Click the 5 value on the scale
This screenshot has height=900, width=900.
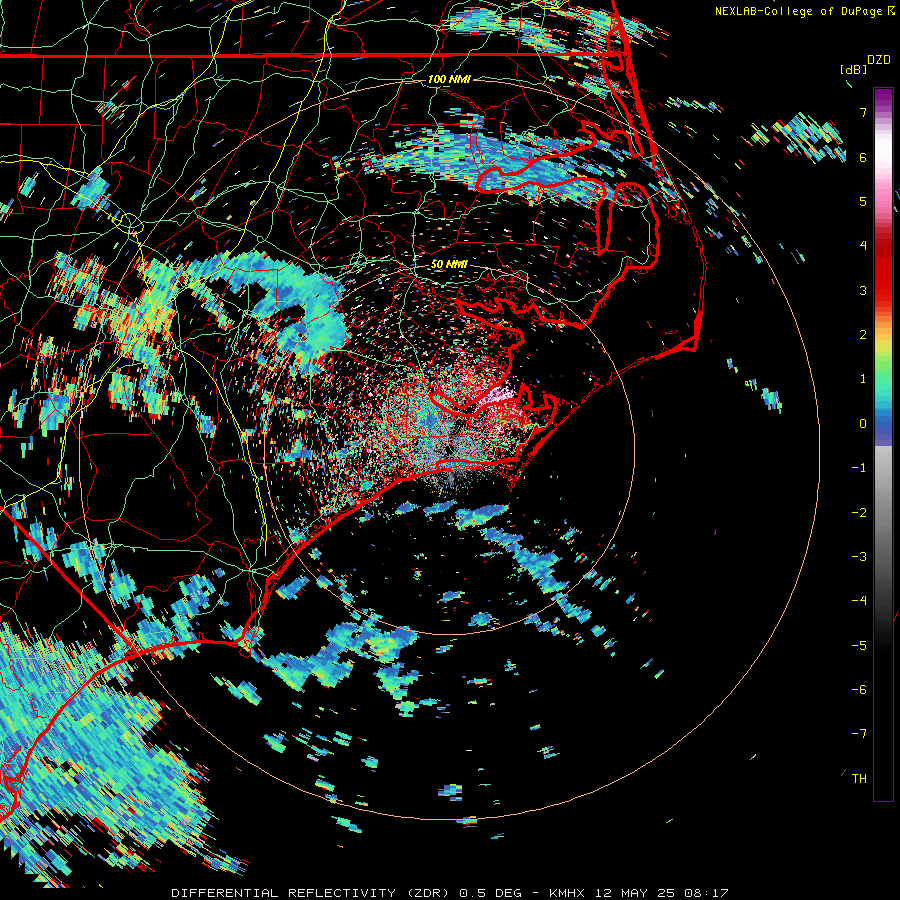pyautogui.click(x=863, y=201)
